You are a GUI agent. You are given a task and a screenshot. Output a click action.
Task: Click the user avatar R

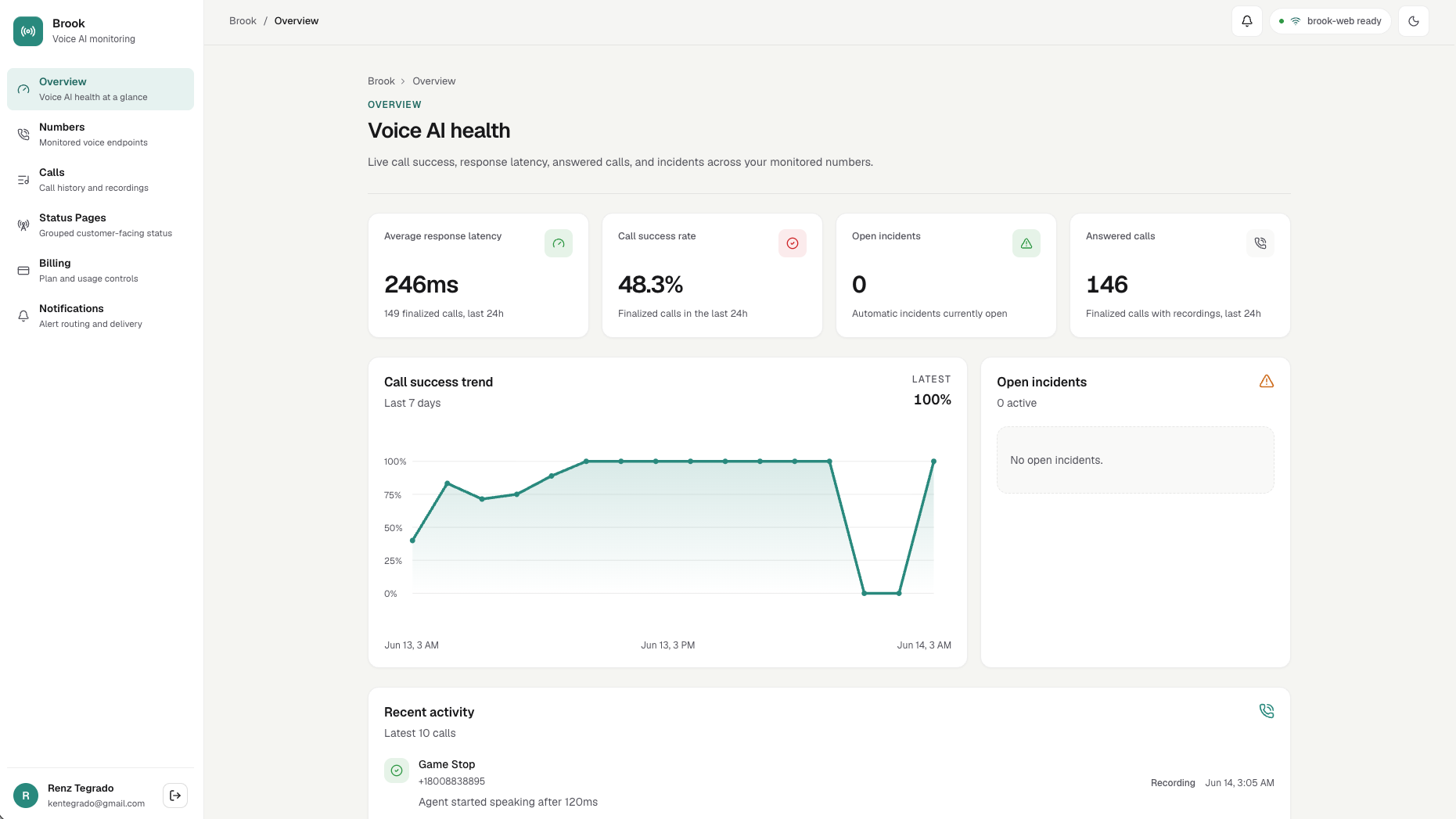[x=26, y=796]
